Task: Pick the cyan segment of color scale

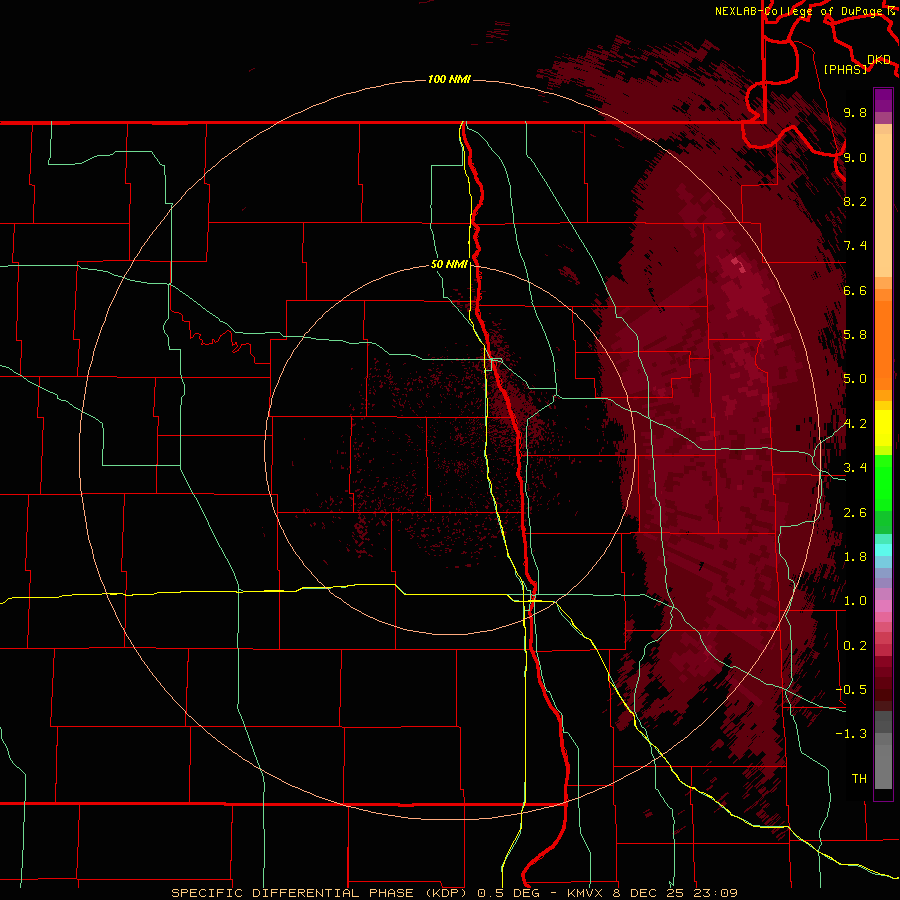Action: [883, 550]
